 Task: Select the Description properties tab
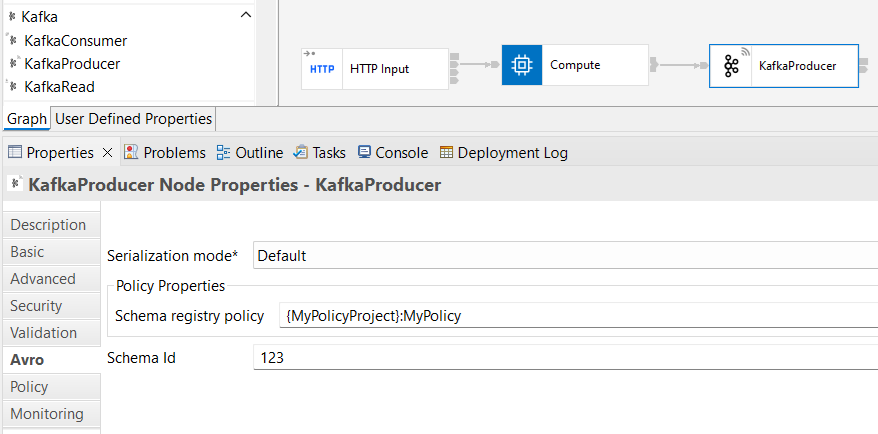[x=52, y=225]
